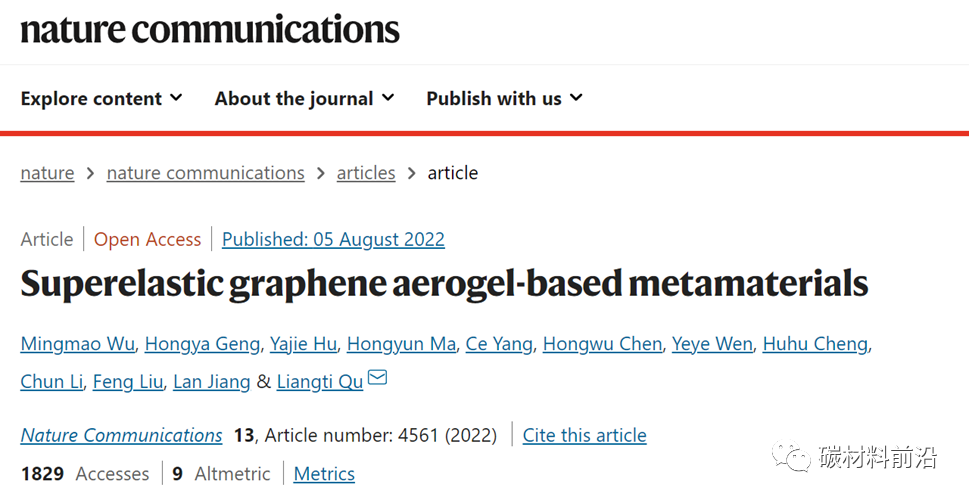
Task: Click the envelope icon beside Liangti Qu
Action: (x=378, y=379)
